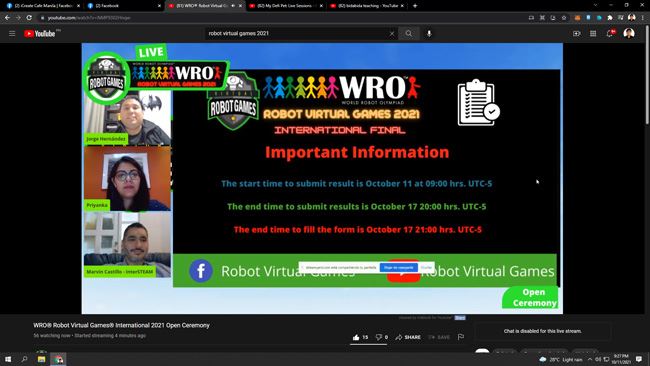Dislike the video with thumbs down
650x366 pixels.
[x=378, y=337]
